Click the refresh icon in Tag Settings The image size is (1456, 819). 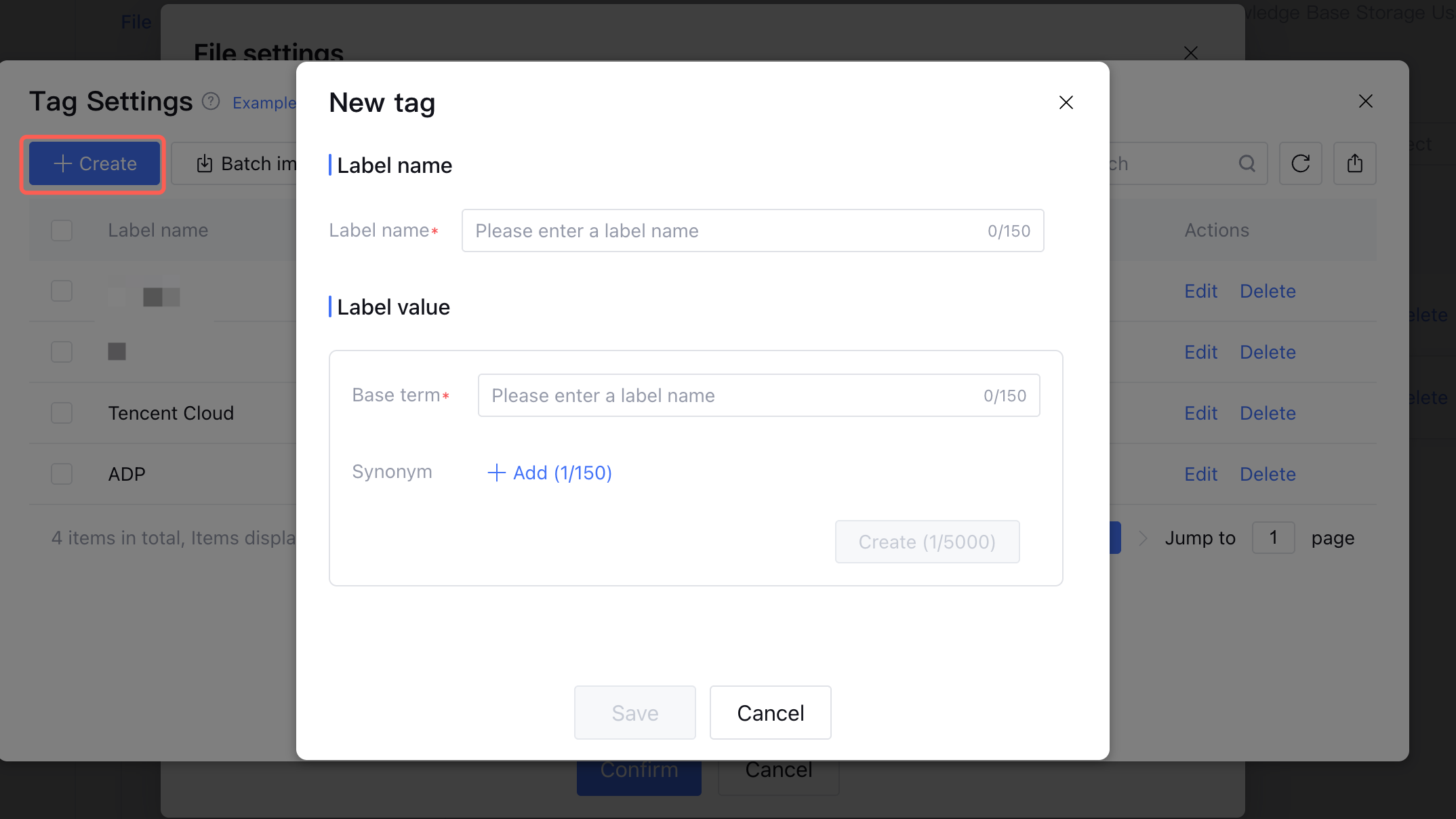point(1300,163)
